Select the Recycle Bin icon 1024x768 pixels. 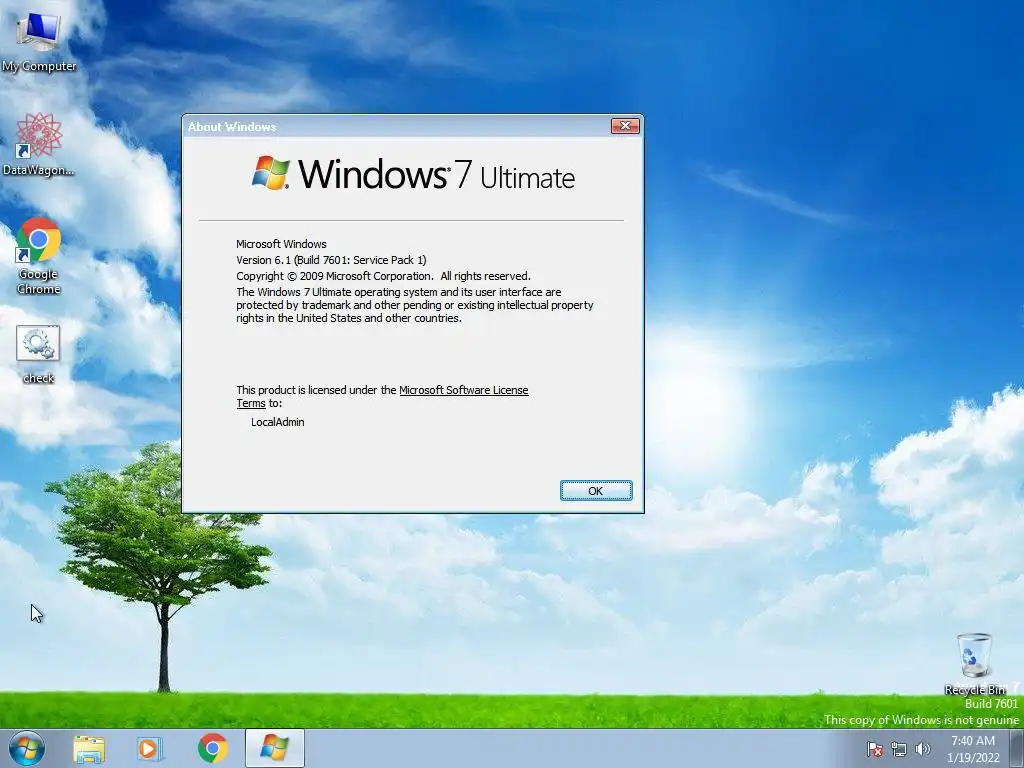975,664
